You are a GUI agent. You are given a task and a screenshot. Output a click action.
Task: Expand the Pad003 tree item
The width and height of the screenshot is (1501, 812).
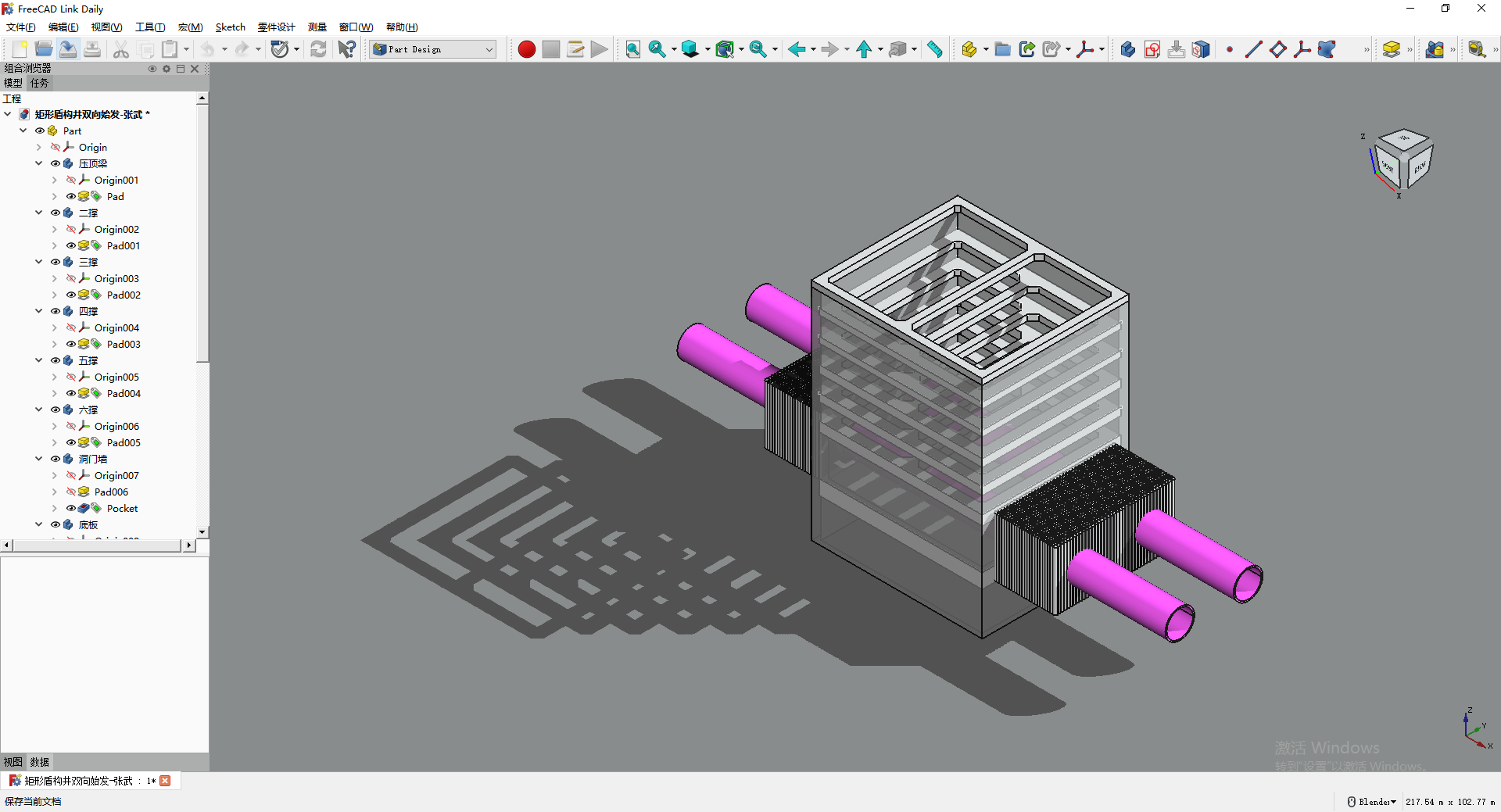(x=54, y=344)
